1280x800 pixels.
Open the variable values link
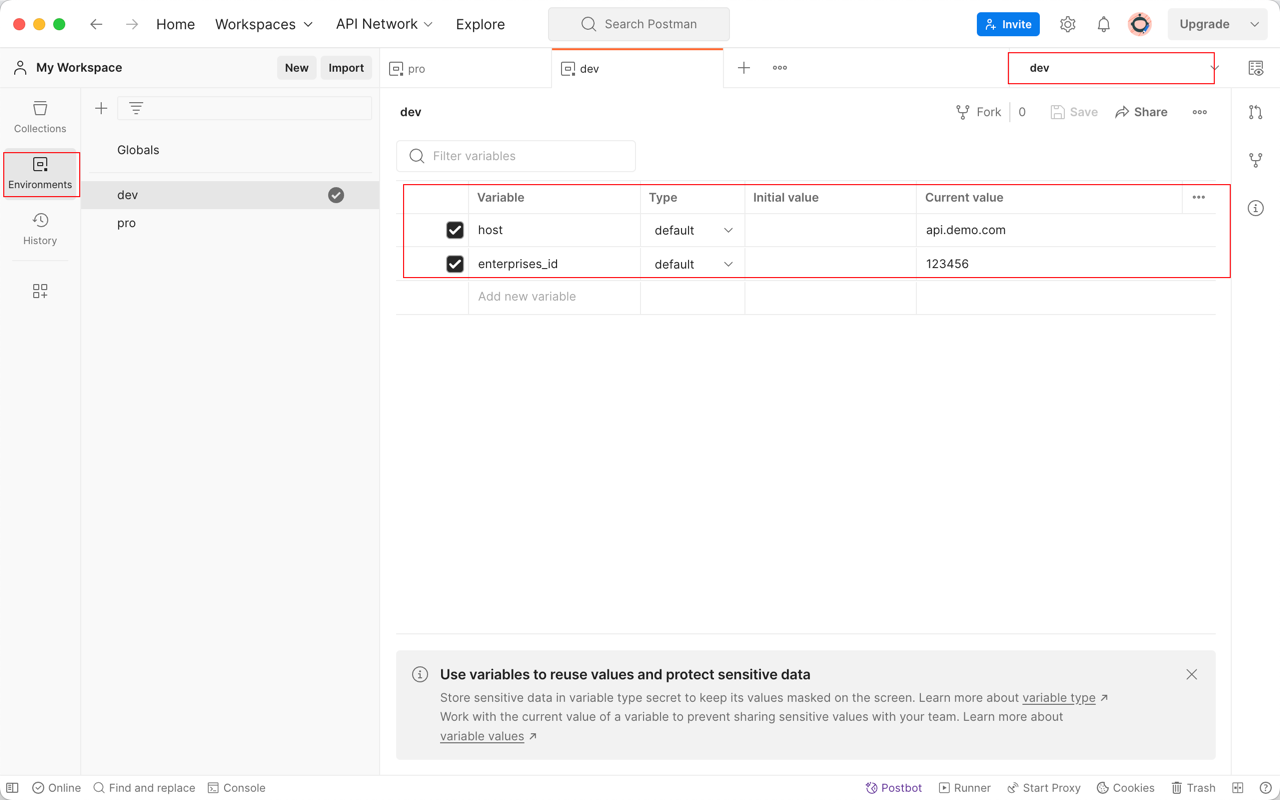click(x=482, y=736)
